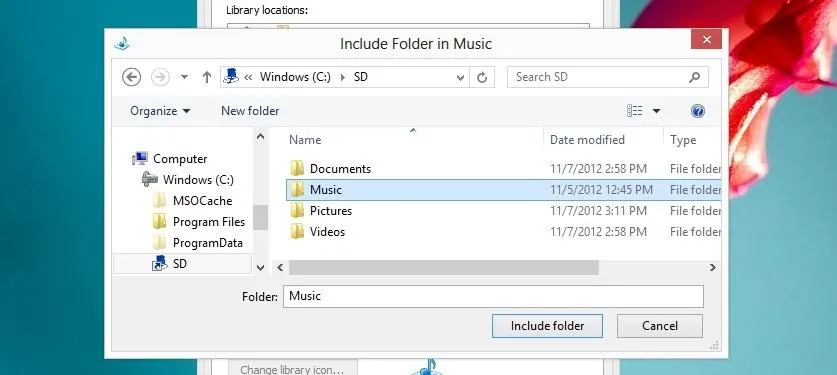This screenshot has width=837, height=375.
Task: Select the Documents folder
Action: click(340, 169)
